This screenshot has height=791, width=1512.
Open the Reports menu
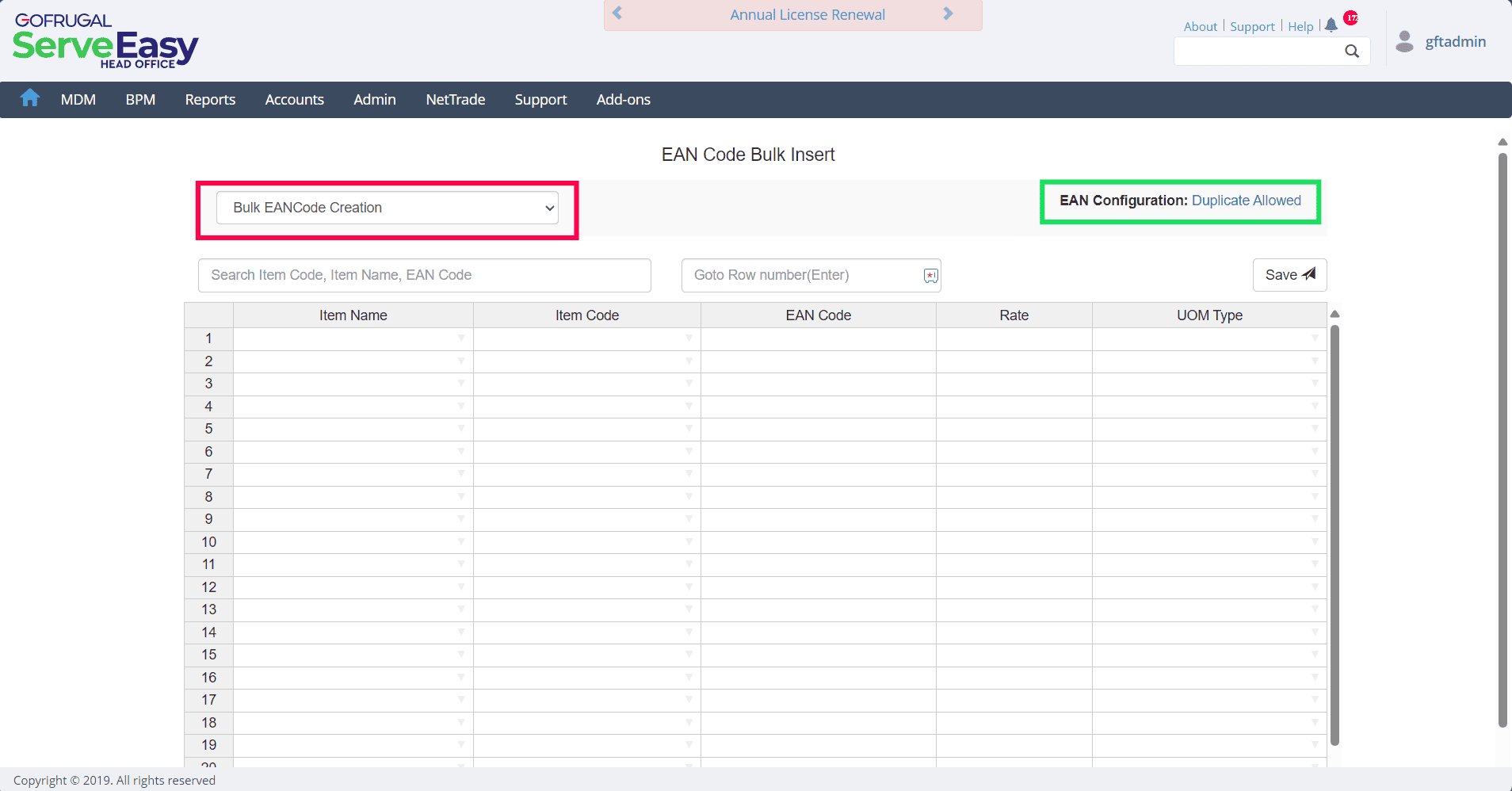pyautogui.click(x=210, y=100)
